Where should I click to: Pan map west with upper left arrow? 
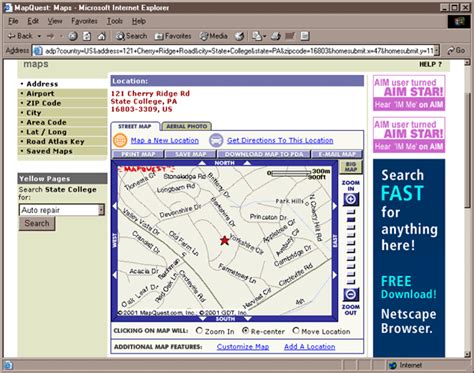[x=115, y=206]
